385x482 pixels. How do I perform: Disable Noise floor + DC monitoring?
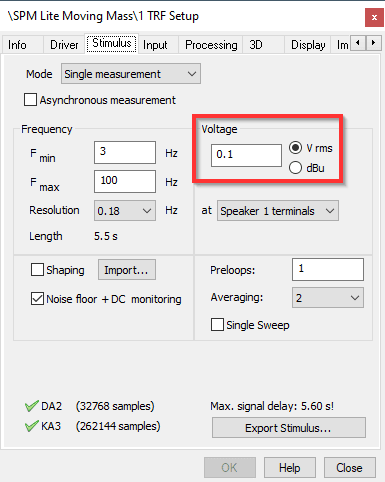[x=37, y=299]
